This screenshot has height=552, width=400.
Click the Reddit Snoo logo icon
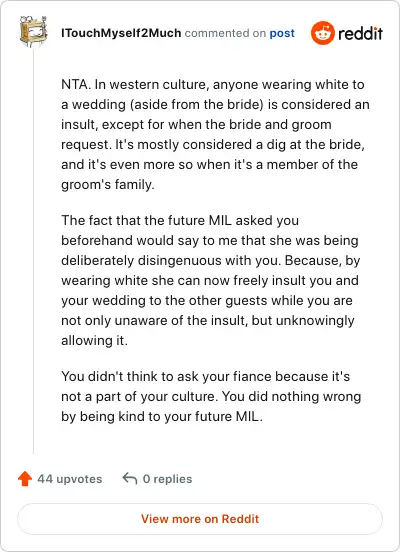coord(322,33)
